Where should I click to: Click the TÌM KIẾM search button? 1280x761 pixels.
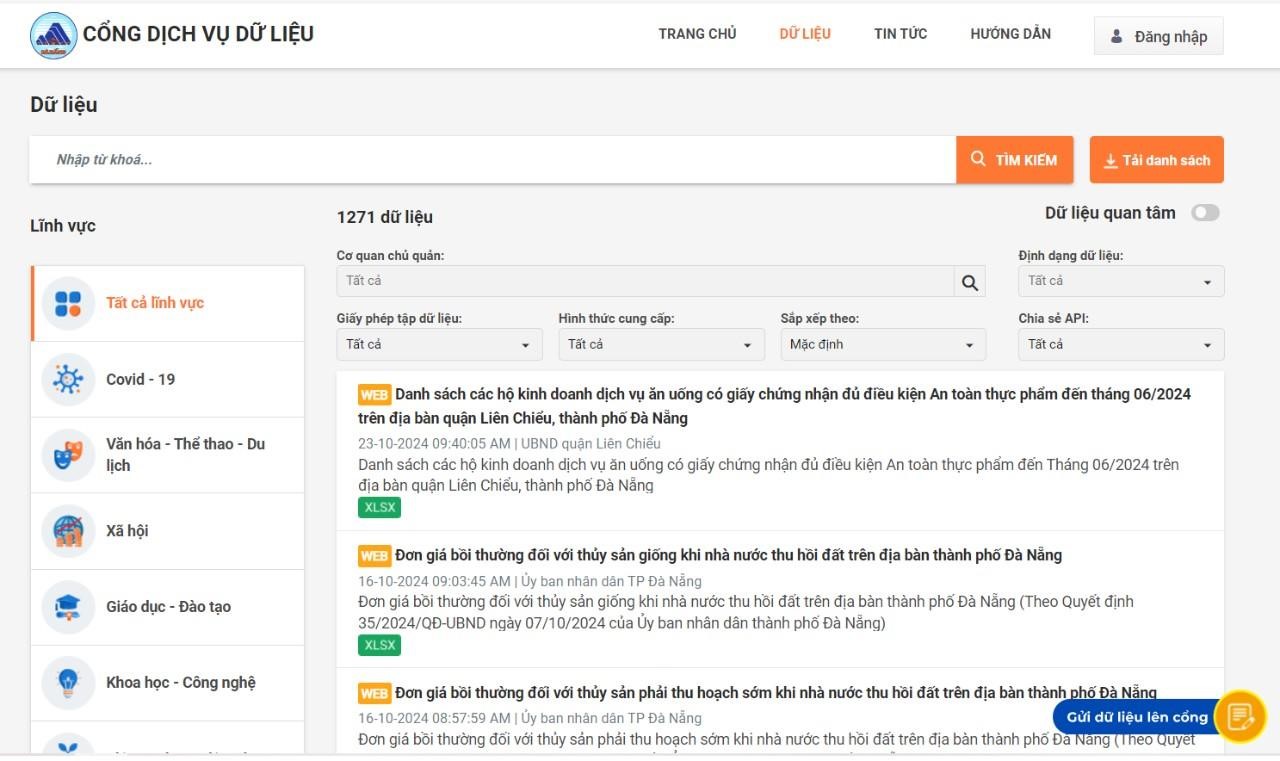[1015, 160]
